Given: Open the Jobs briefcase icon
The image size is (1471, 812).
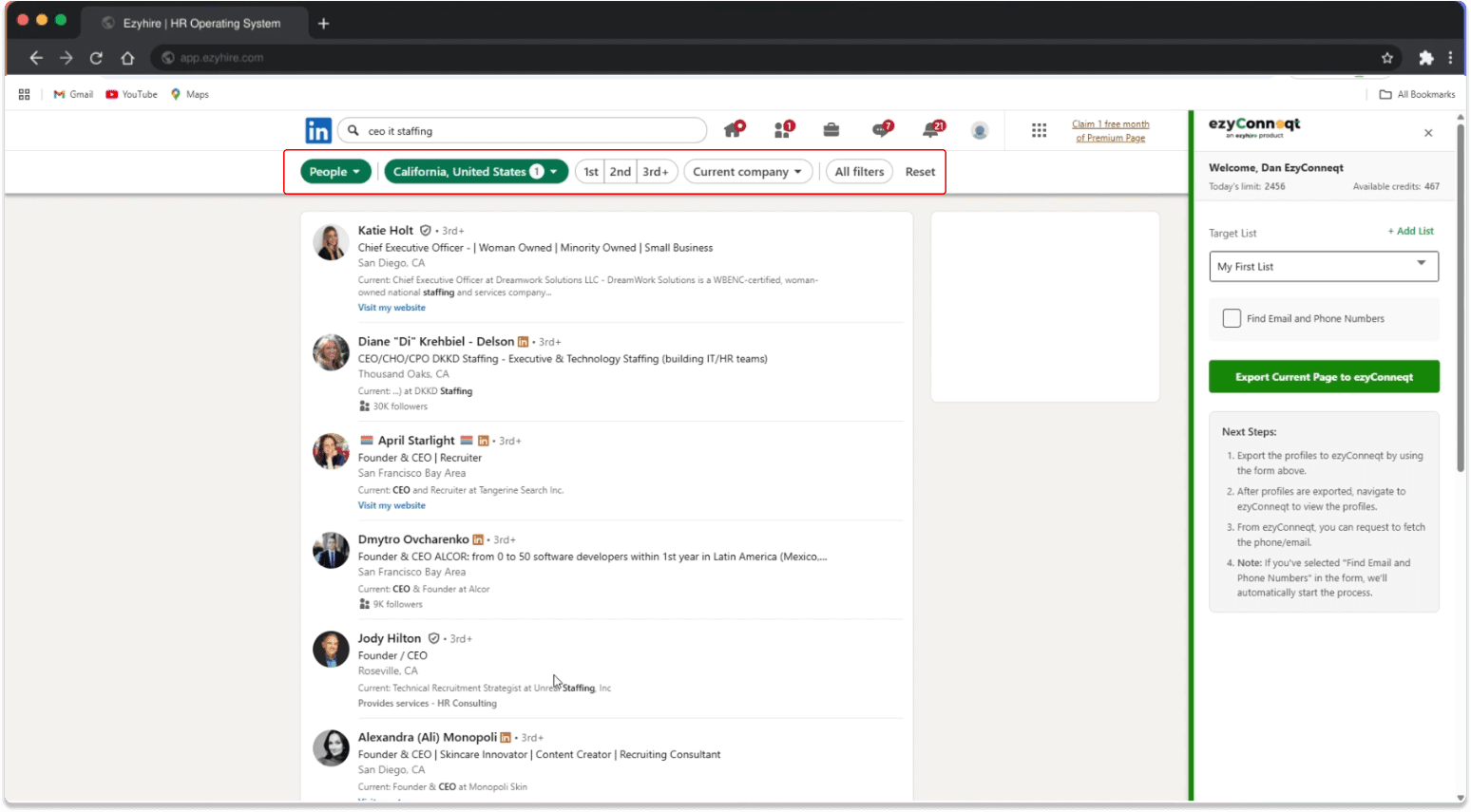Looking at the screenshot, I should (831, 130).
